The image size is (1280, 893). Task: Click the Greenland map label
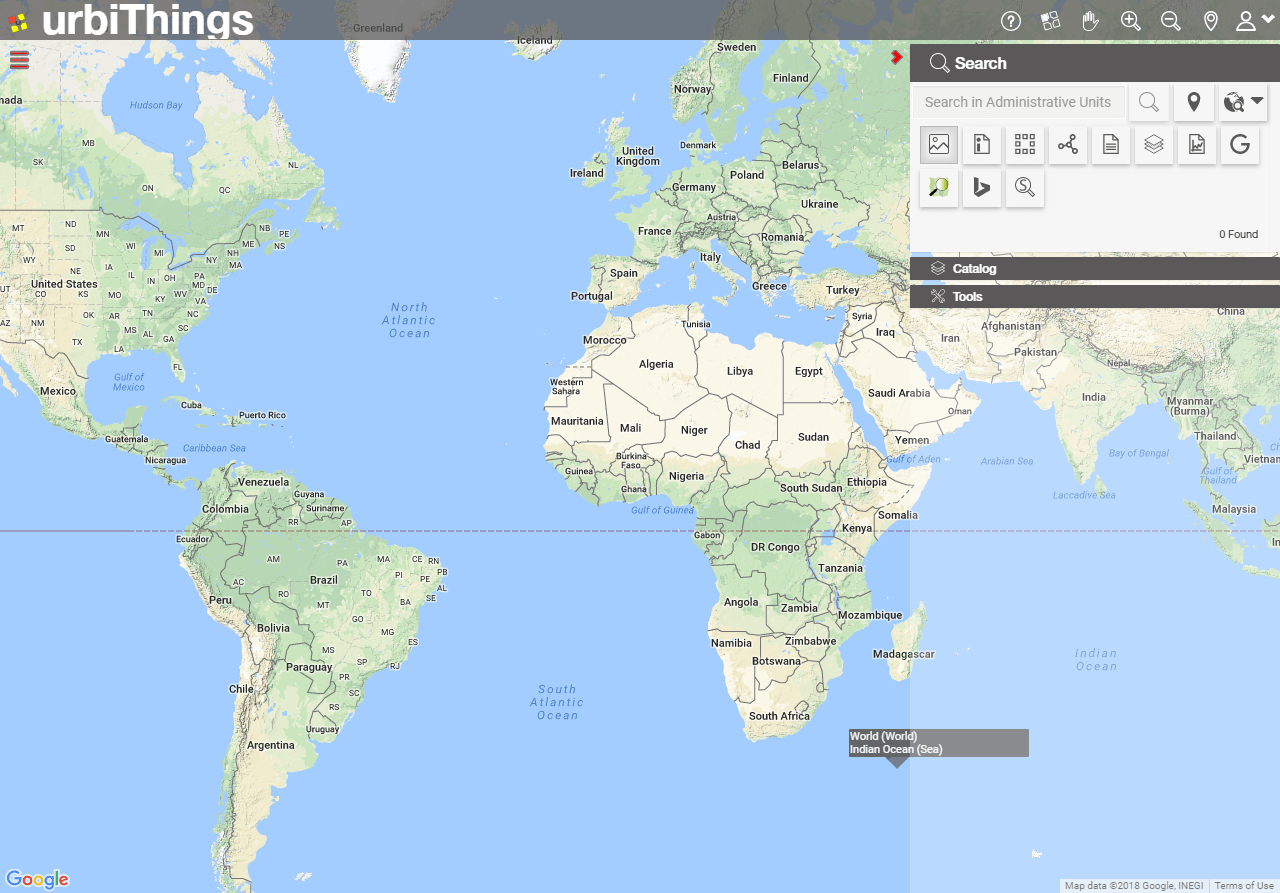(379, 28)
